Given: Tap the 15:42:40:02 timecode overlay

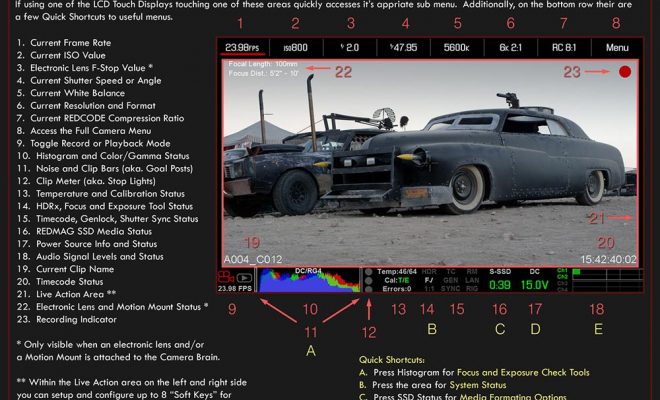Looking at the screenshot, I should [609, 259].
